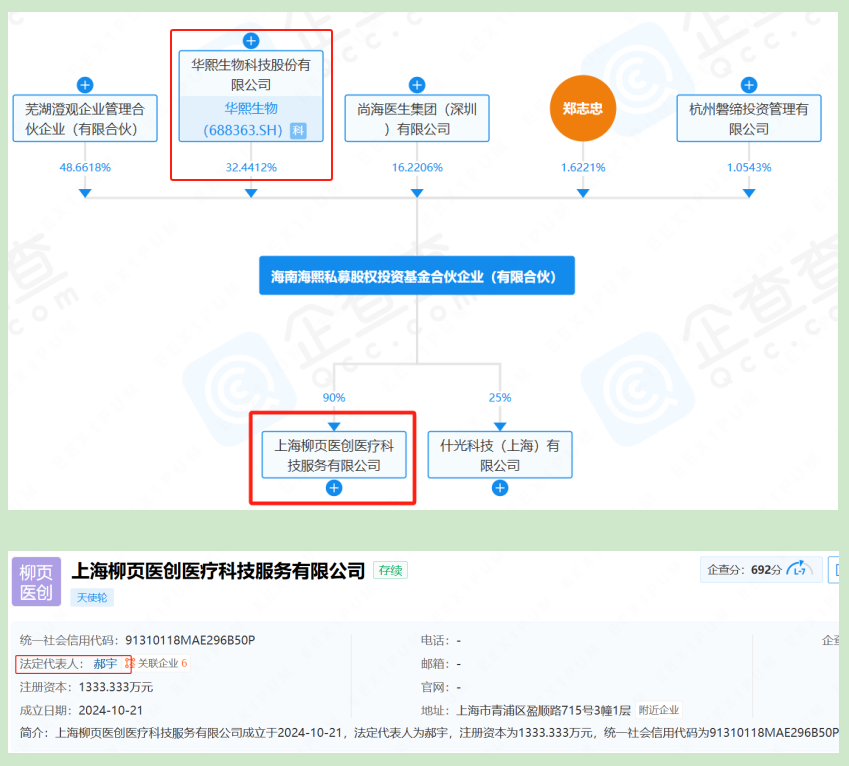Click the 柳页医创 company logo
Viewport: 849px width, 766px height.
[x=36, y=582]
